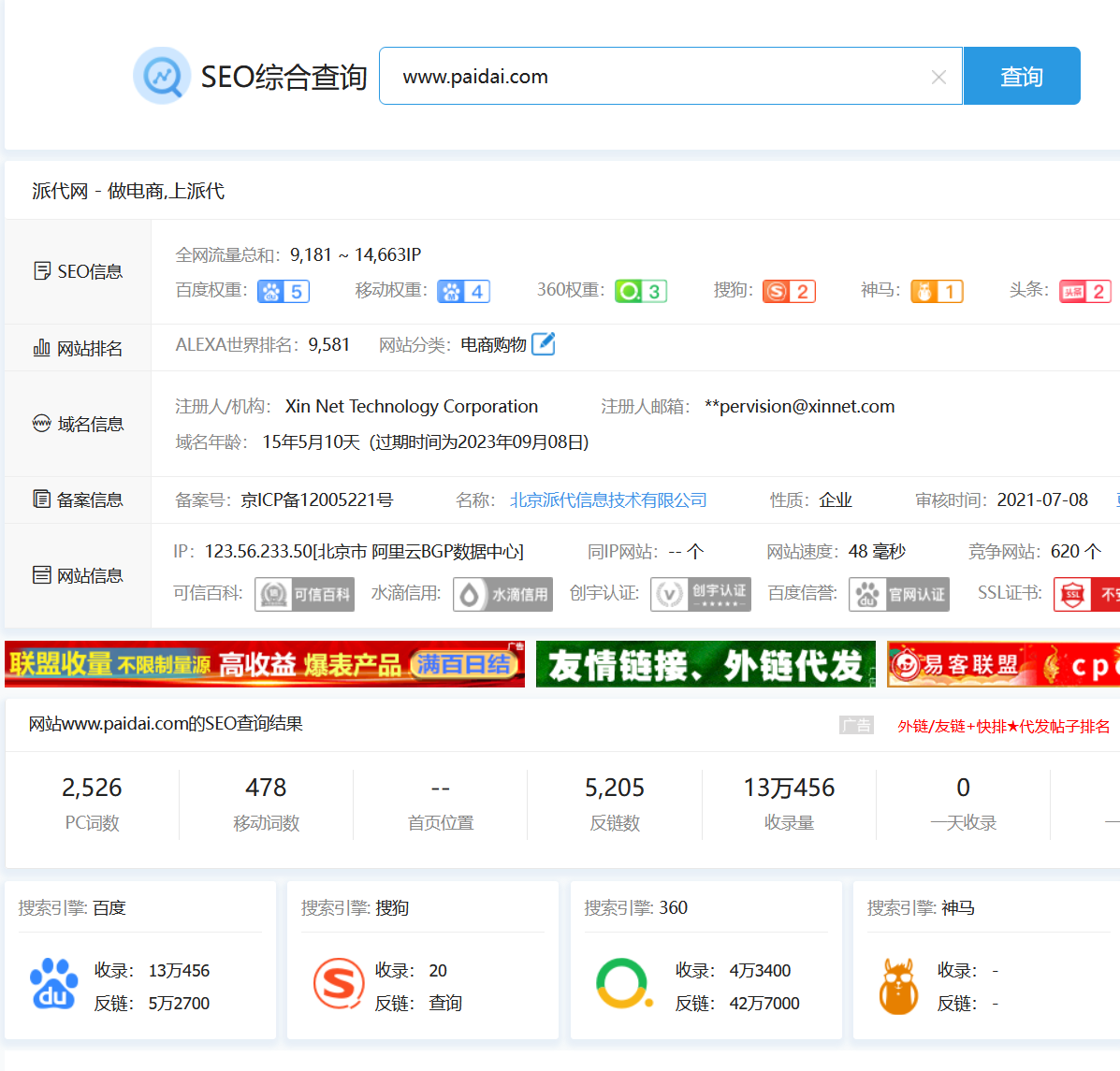This screenshot has height=1071, width=1120.
Task: Click the red SSL证书 shield badge
Action: tap(1086, 594)
